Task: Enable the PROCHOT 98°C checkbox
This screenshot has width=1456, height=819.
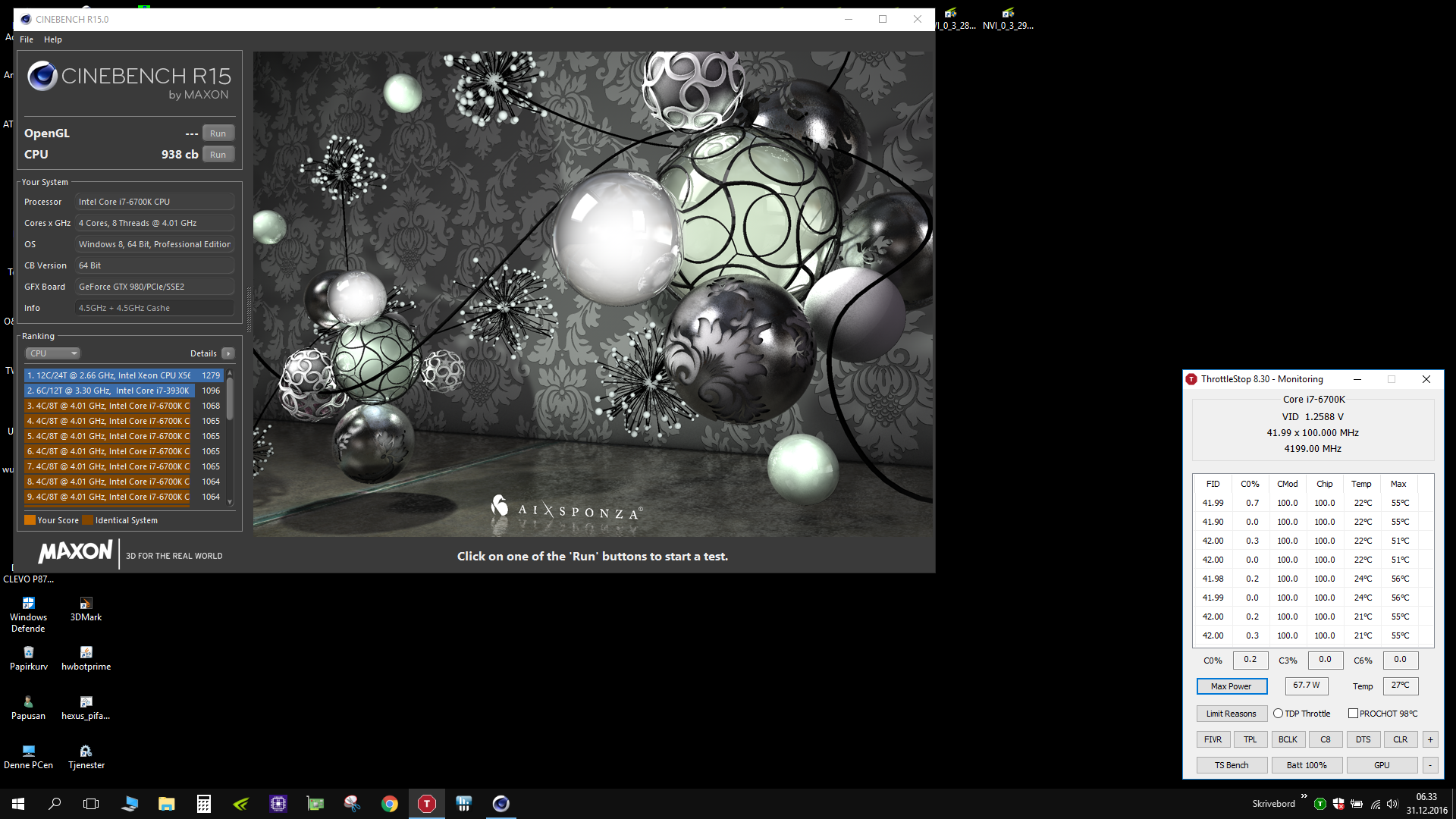Action: coord(1353,714)
